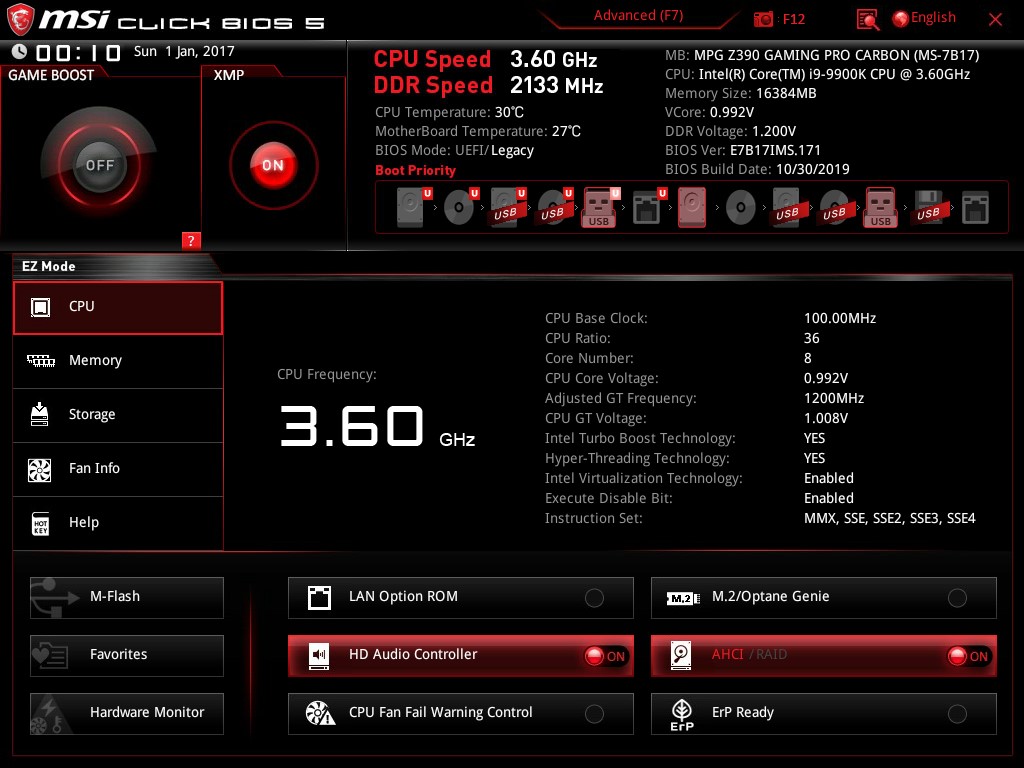Click the ErP leaf icon
The image size is (1024, 768).
(682, 714)
